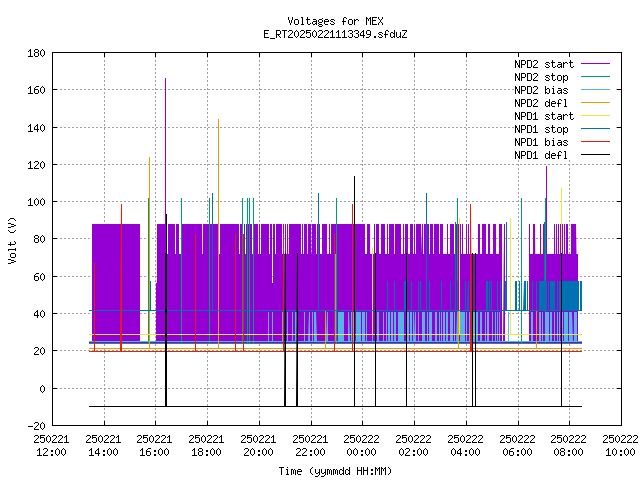
Task: Click the x-axis tick label 250222 06:00
Action: (517, 446)
